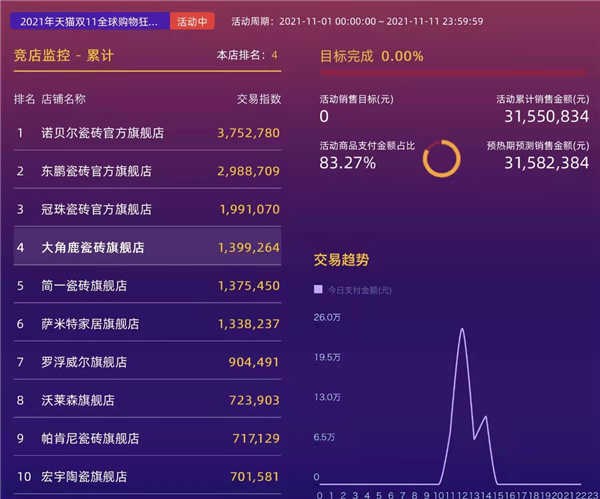Screen dimensions: 600x499
Task: Select the 冠珠瓷砖官方旗舰店 row
Action: coord(147,209)
